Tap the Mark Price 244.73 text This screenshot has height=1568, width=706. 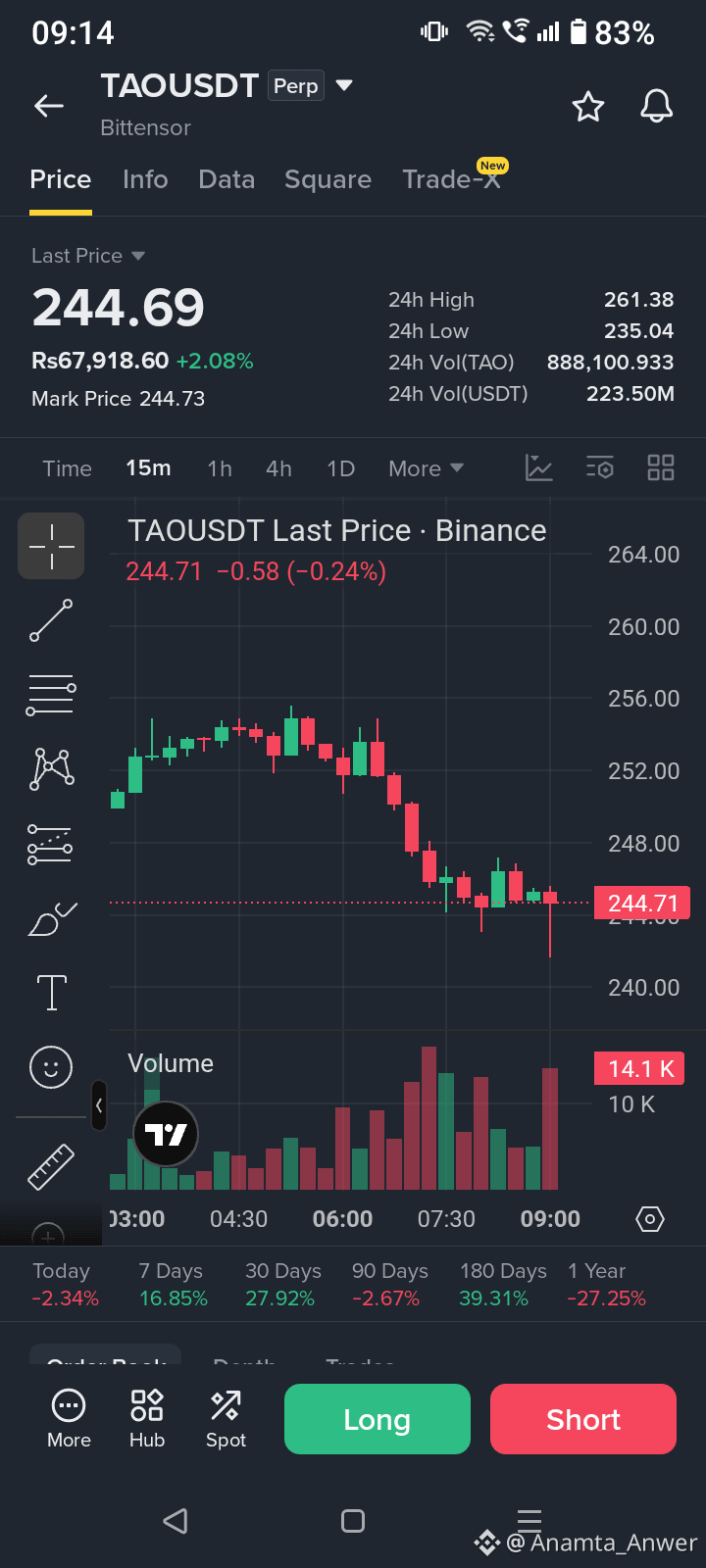pyautogui.click(x=119, y=399)
